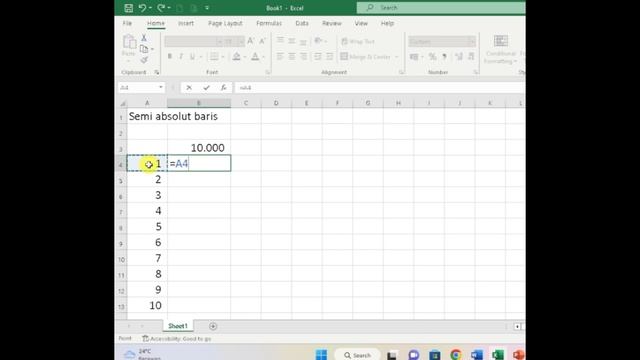Image resolution: width=640 pixels, height=360 pixels.
Task: Apply accounting number format
Action: (414, 57)
